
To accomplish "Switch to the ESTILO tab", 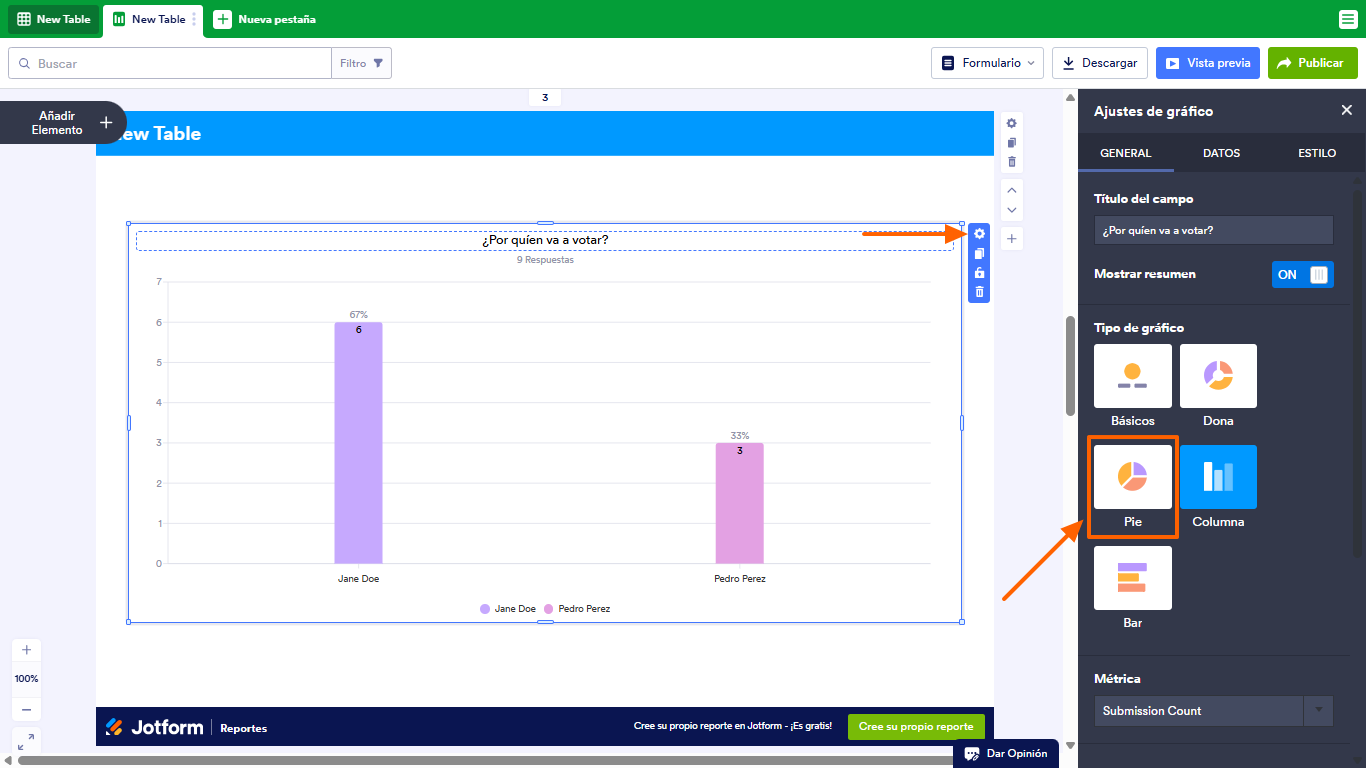I will [x=1316, y=153].
